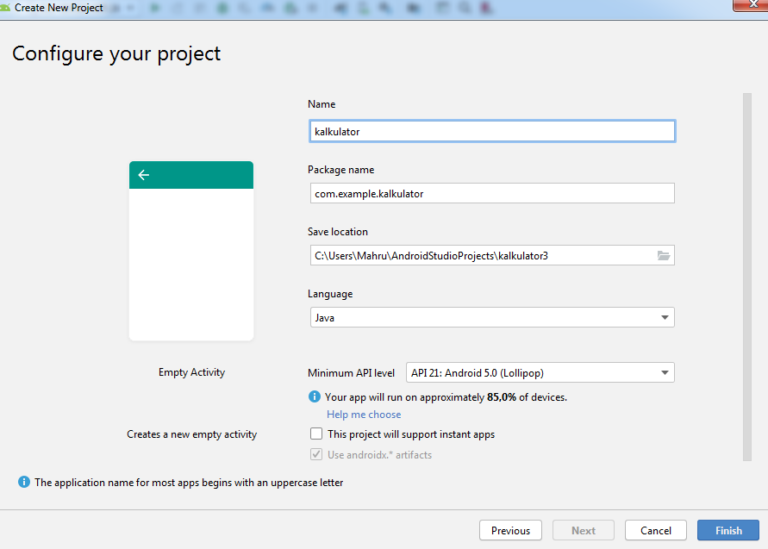Focus the Name field containing kalkulator

(x=491, y=131)
